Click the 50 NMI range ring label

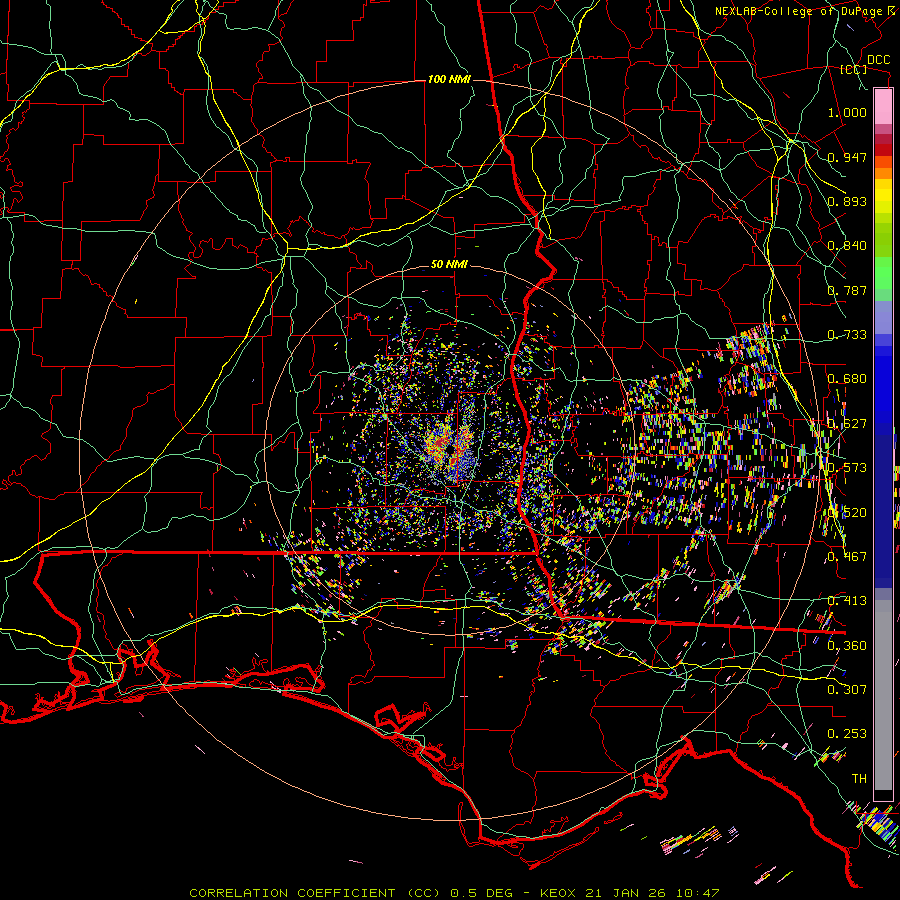(x=449, y=264)
